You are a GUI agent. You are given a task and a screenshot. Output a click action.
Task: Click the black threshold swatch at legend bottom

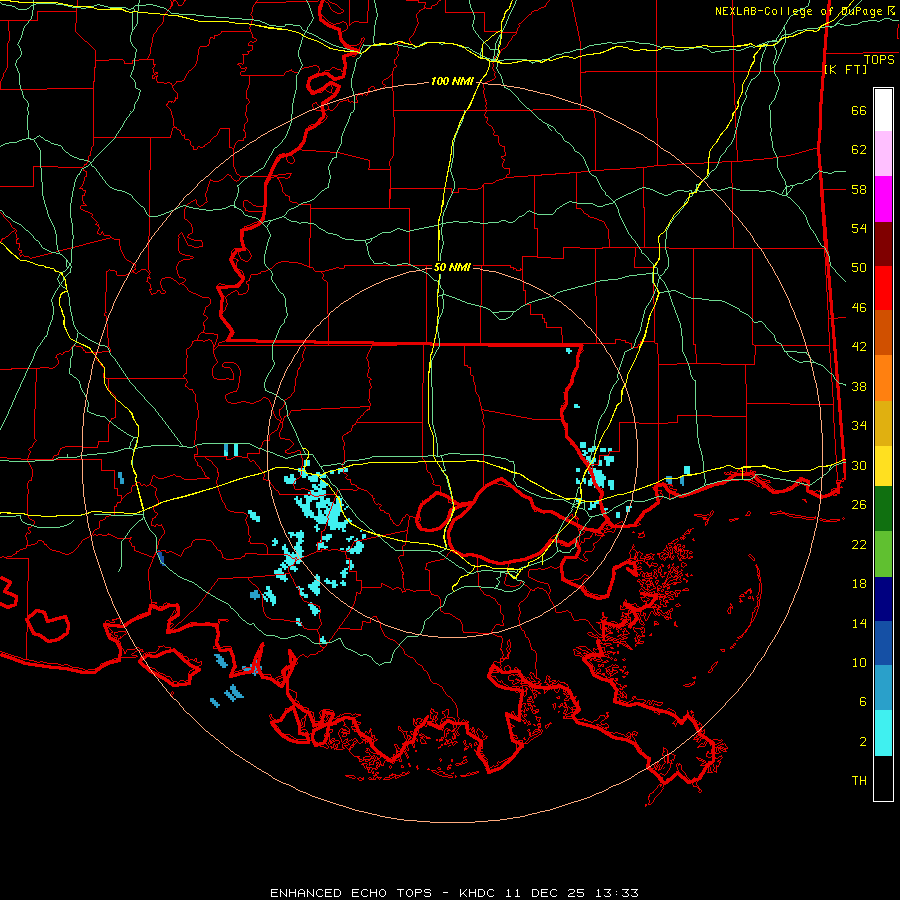[883, 778]
